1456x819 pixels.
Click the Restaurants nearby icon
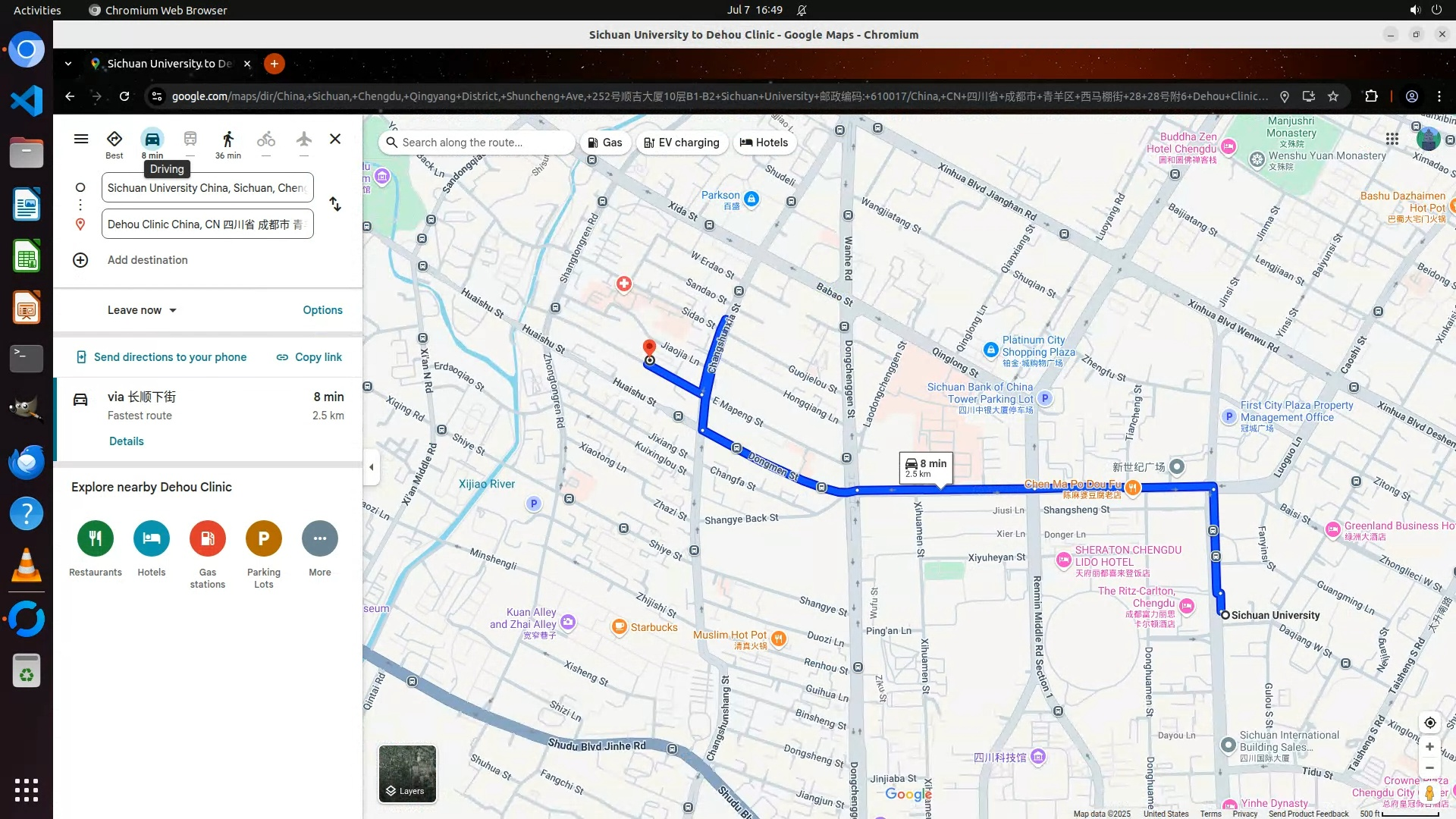[x=96, y=538]
